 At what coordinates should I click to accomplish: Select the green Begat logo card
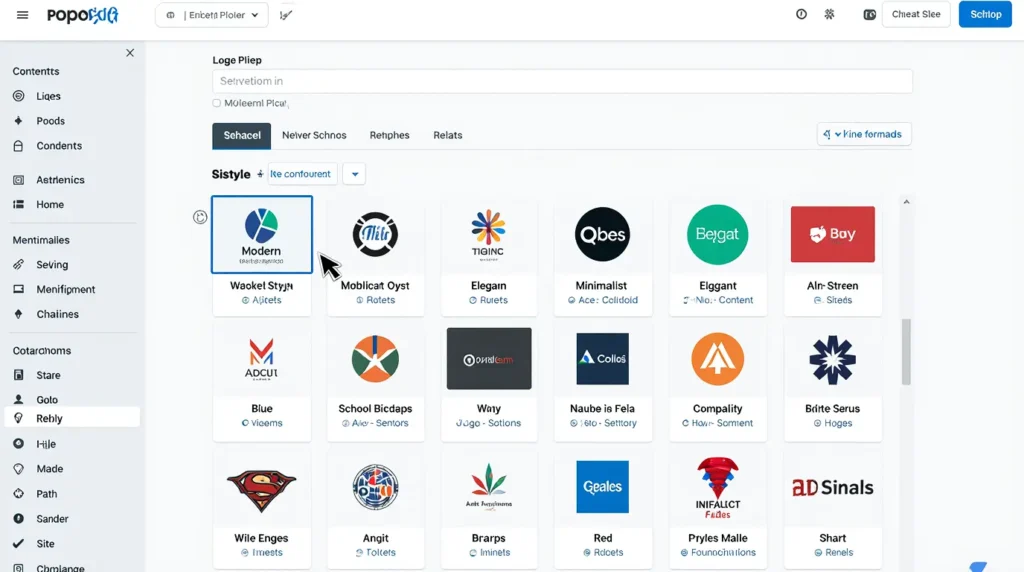click(717, 257)
